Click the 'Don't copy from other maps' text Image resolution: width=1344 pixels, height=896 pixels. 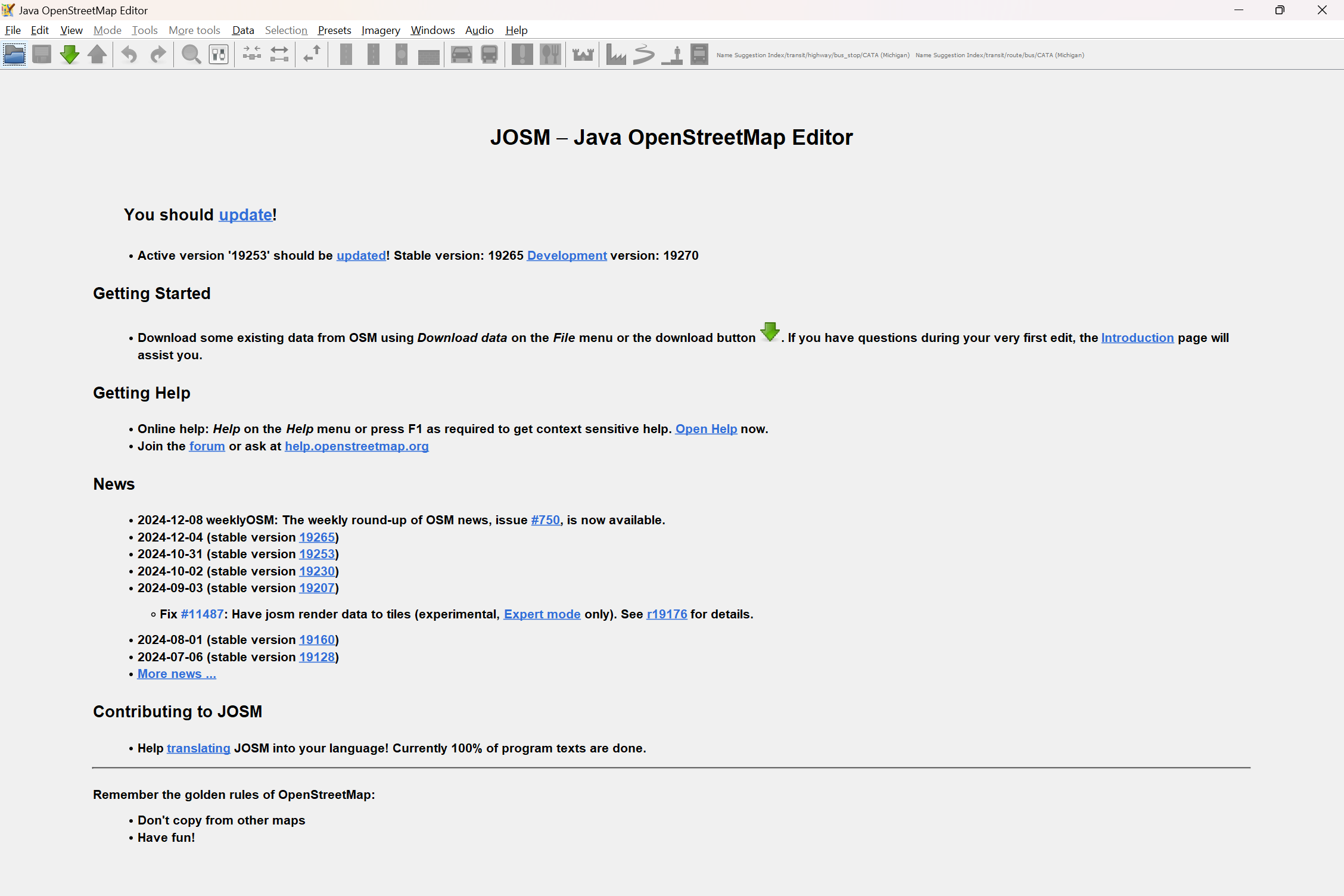(221, 820)
